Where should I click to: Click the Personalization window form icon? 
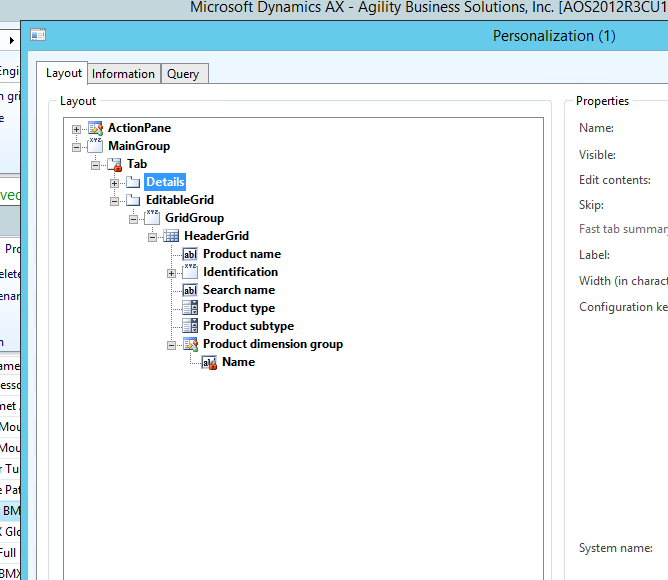[38, 35]
